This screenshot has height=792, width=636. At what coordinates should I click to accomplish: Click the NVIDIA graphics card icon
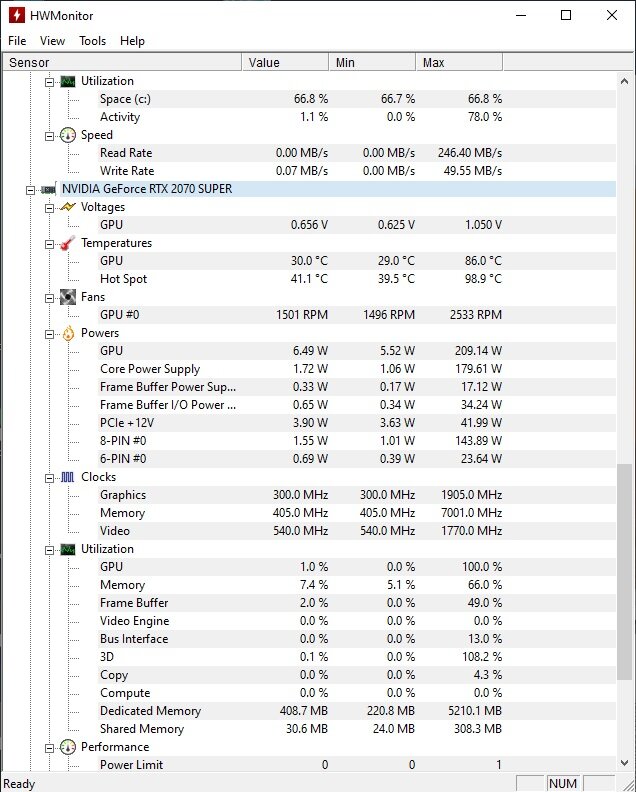[x=48, y=189]
